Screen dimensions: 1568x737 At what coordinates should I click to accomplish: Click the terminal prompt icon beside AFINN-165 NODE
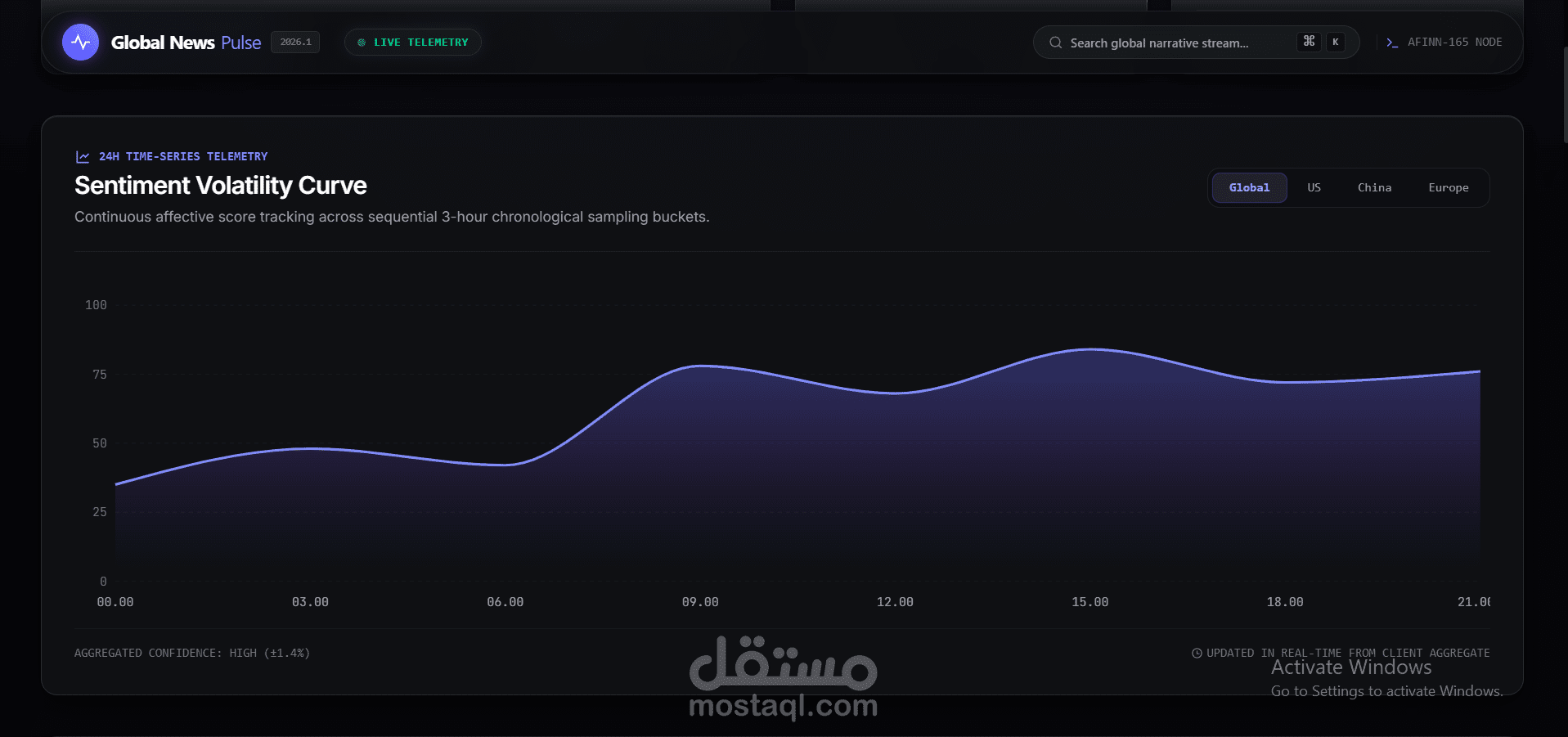[1392, 43]
